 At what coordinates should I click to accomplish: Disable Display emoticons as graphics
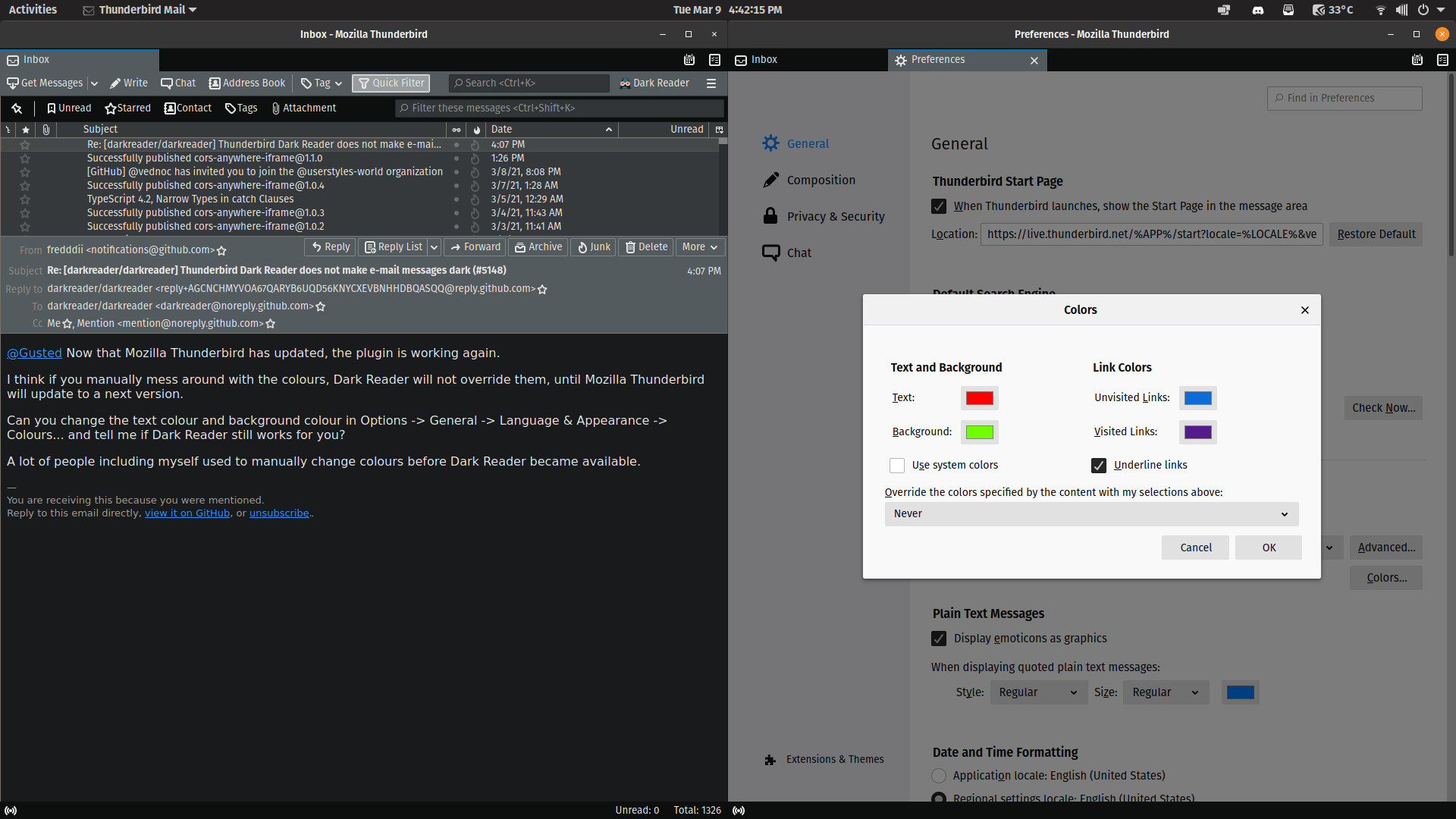pos(938,638)
